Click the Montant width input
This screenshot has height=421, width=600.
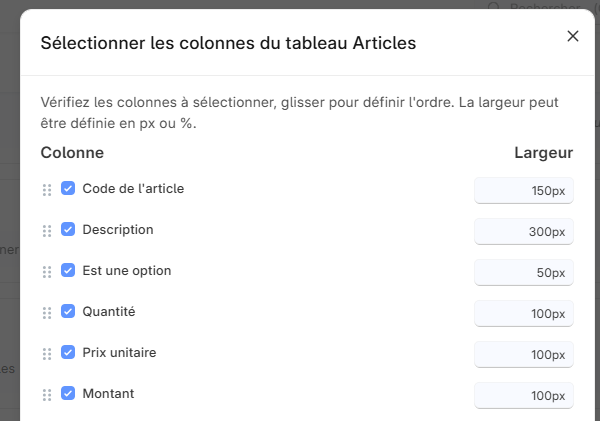click(x=524, y=396)
